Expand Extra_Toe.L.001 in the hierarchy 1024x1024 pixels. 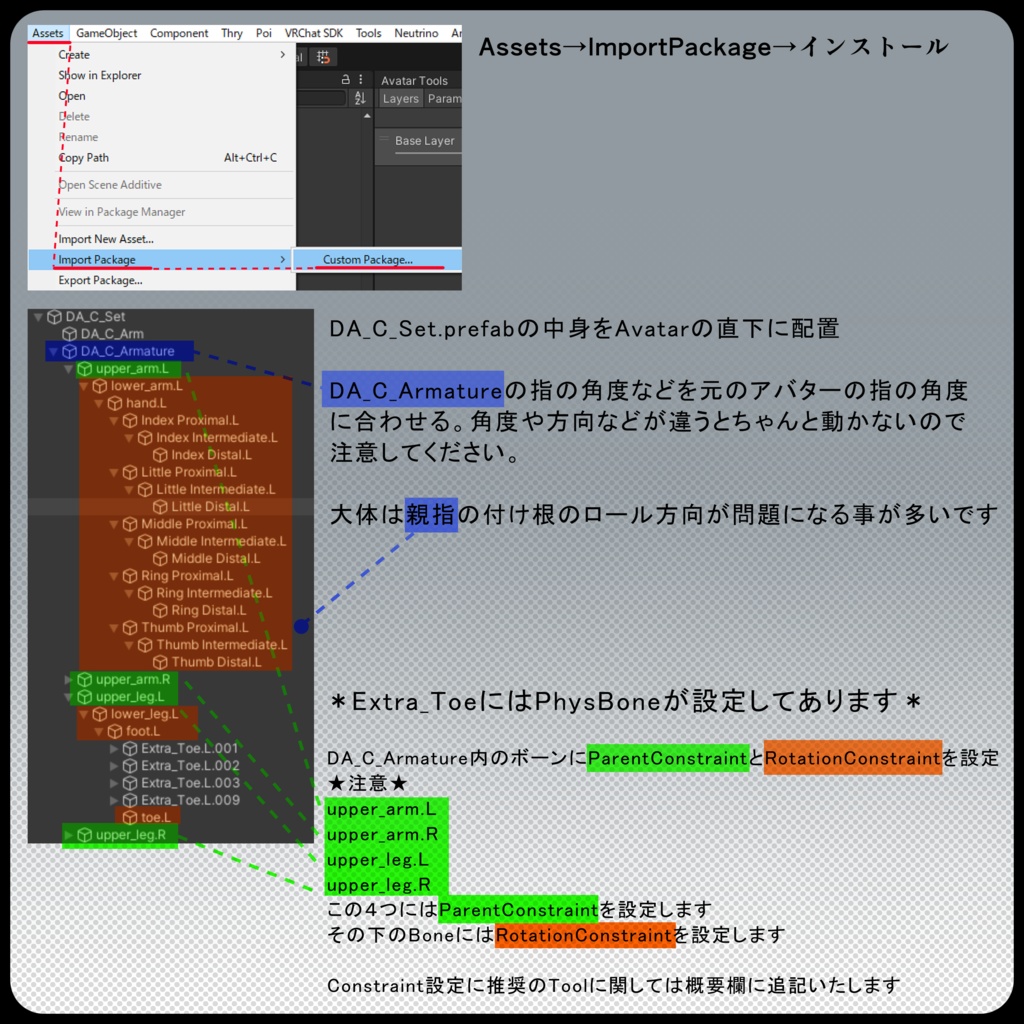click(x=113, y=749)
